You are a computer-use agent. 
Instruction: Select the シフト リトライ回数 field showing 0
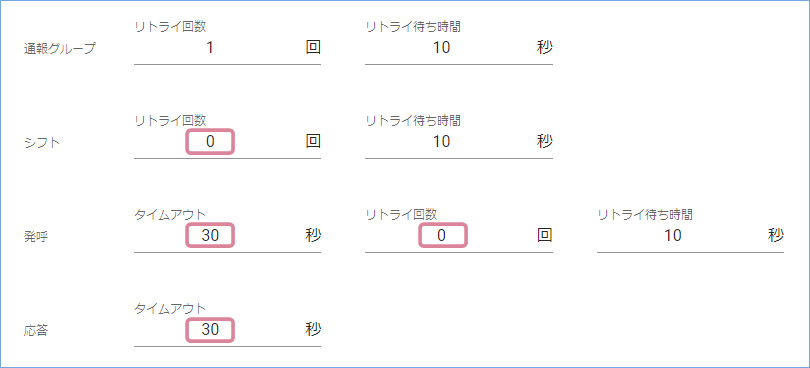point(227,142)
